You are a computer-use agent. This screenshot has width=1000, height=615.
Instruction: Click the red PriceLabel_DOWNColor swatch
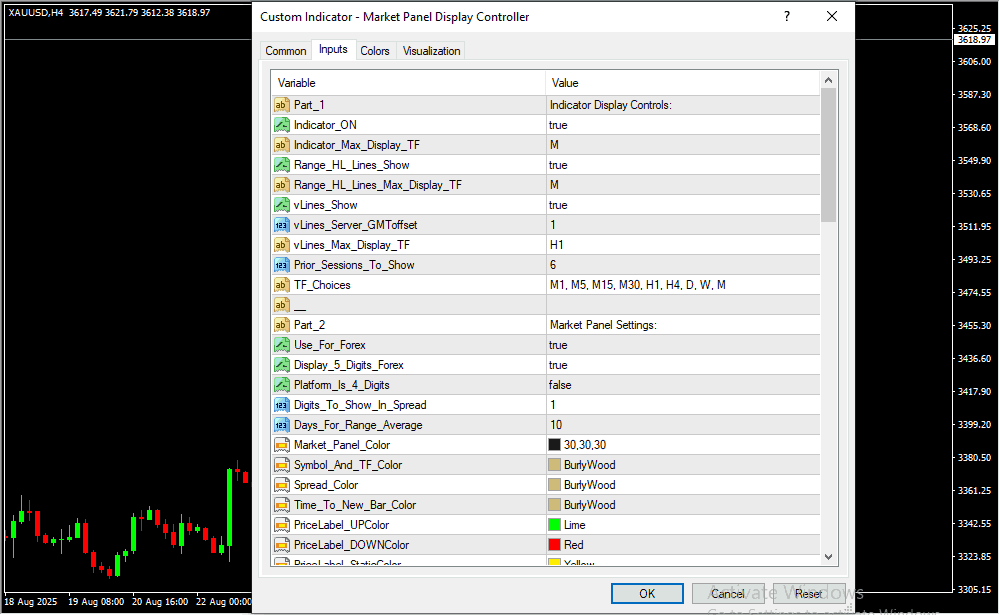(554, 545)
